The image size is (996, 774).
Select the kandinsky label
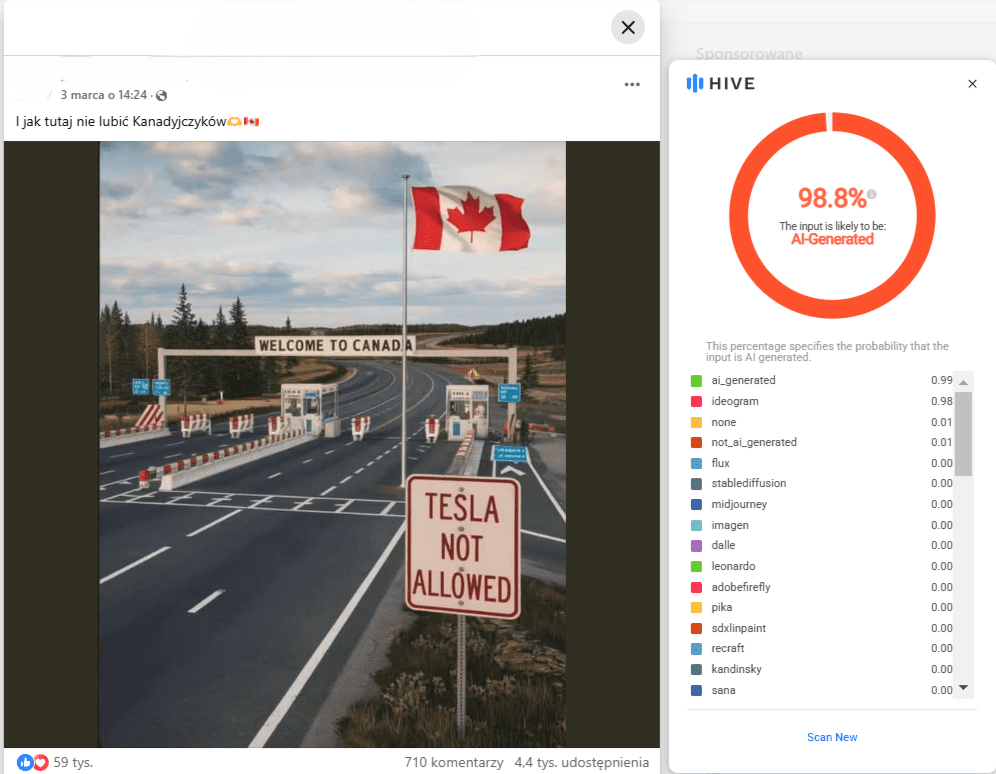point(736,669)
